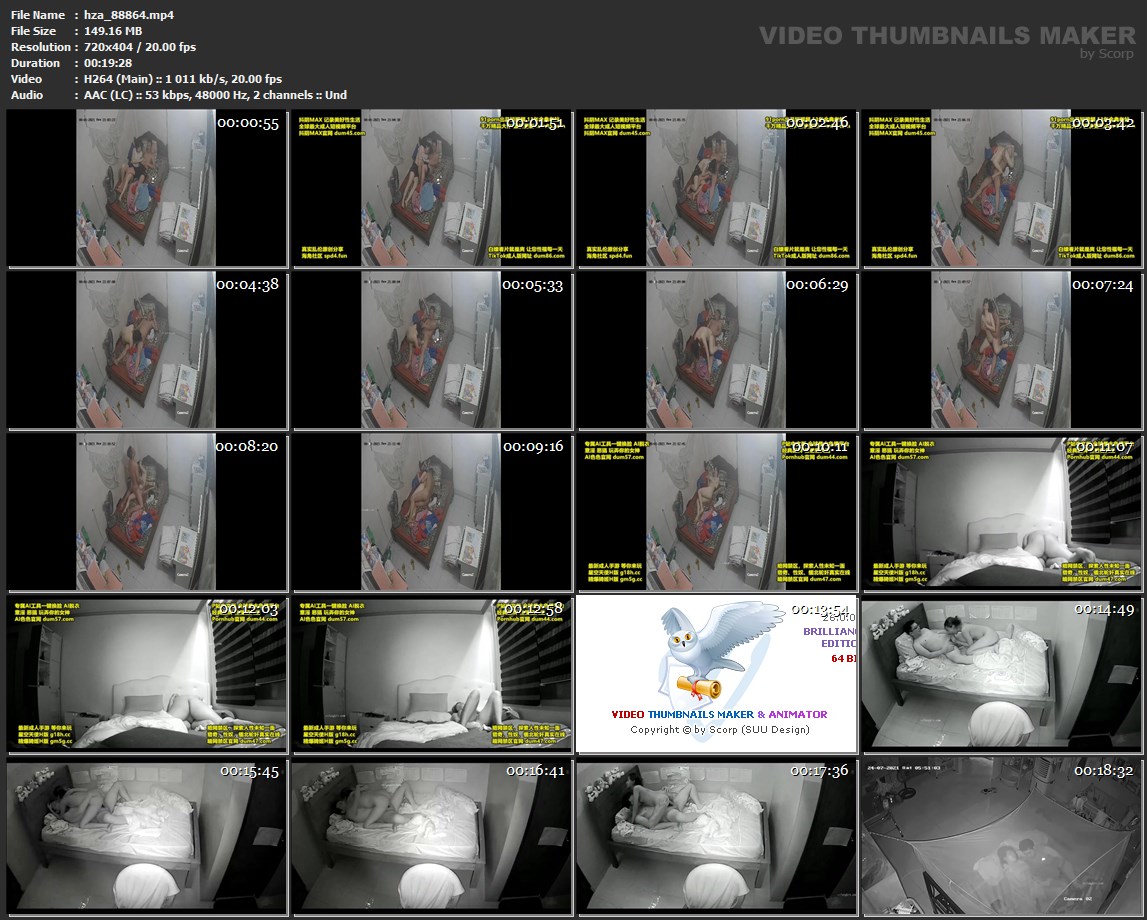Open the thumbnail at timestamp 00:00:55
This screenshot has height=920, width=1147.
click(x=147, y=189)
